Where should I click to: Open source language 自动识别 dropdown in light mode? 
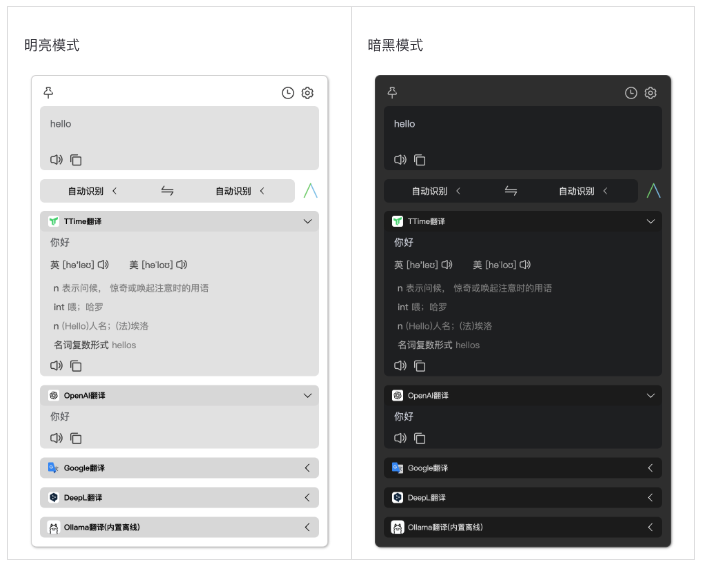92,191
